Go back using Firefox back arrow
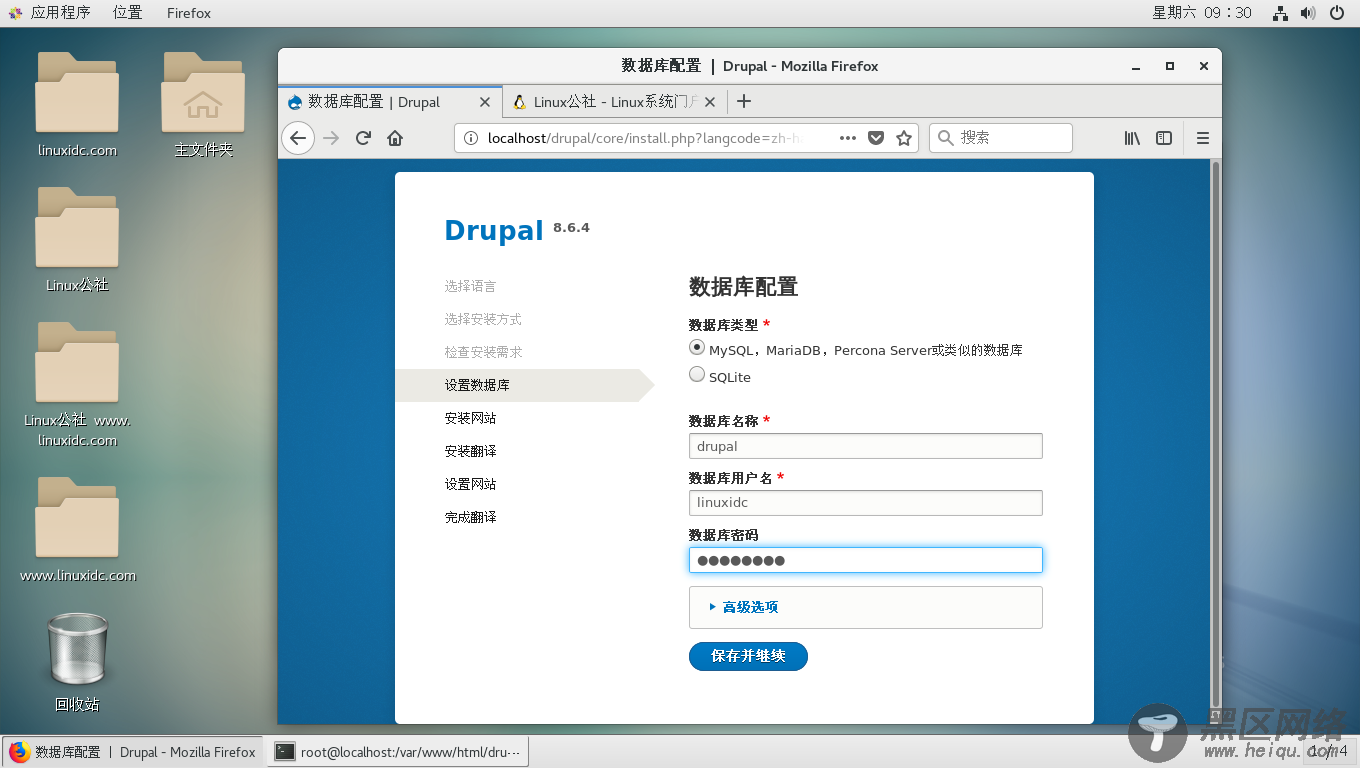The width and height of the screenshot is (1360, 768). pos(298,138)
